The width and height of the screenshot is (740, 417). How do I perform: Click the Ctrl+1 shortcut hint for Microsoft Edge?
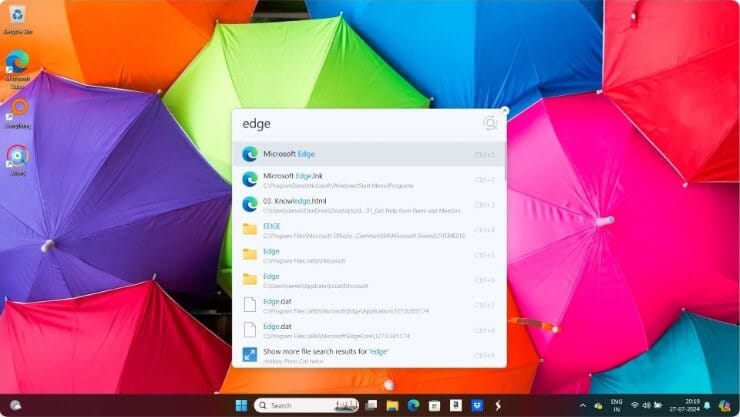(484, 155)
